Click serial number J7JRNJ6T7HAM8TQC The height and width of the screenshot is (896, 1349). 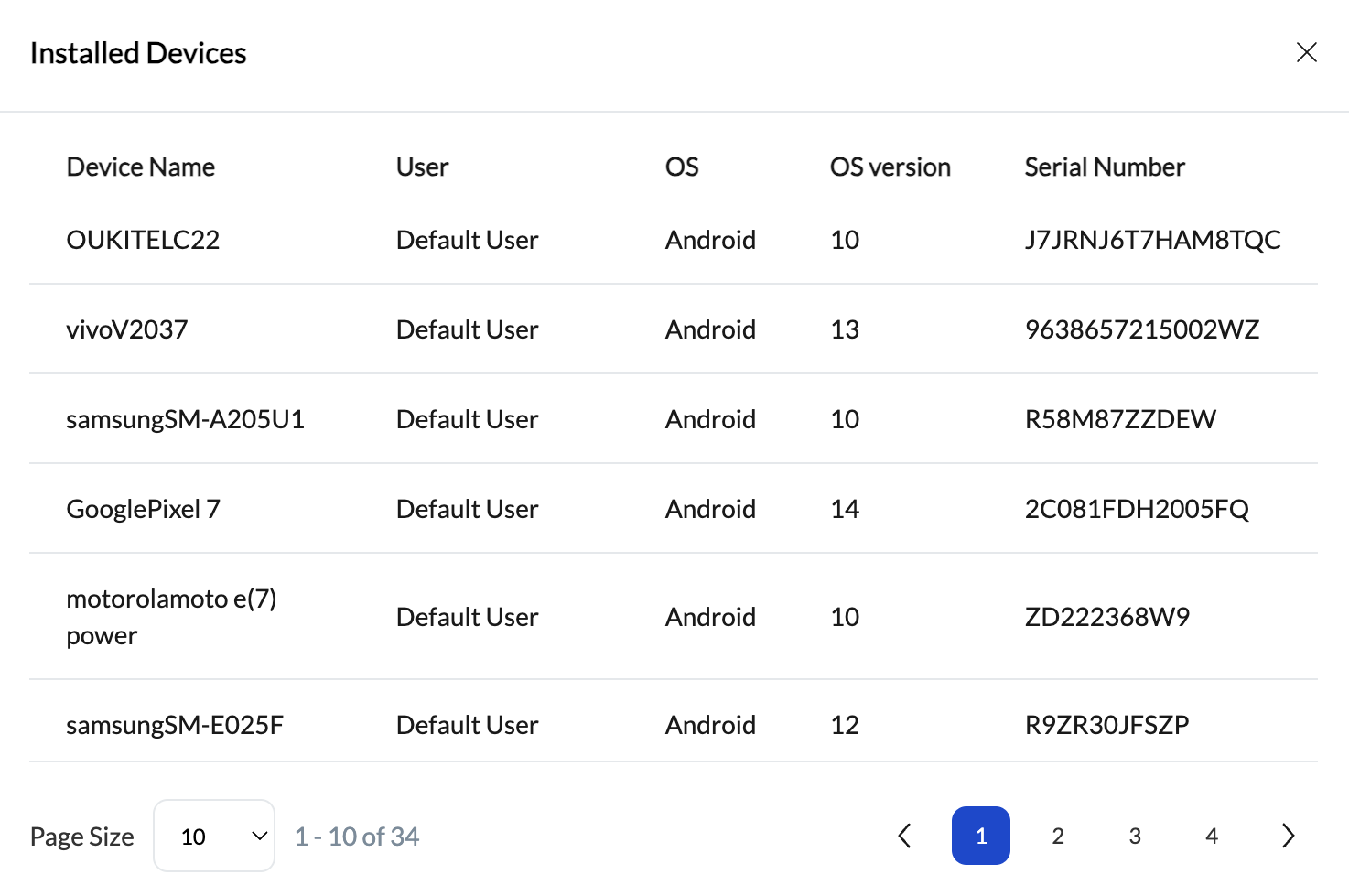(x=1153, y=240)
